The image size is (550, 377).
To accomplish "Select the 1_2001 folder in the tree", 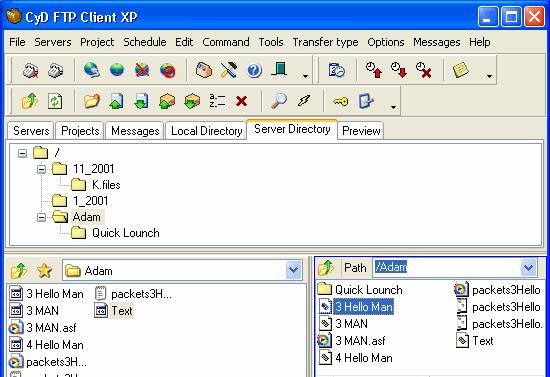I will tap(90, 201).
